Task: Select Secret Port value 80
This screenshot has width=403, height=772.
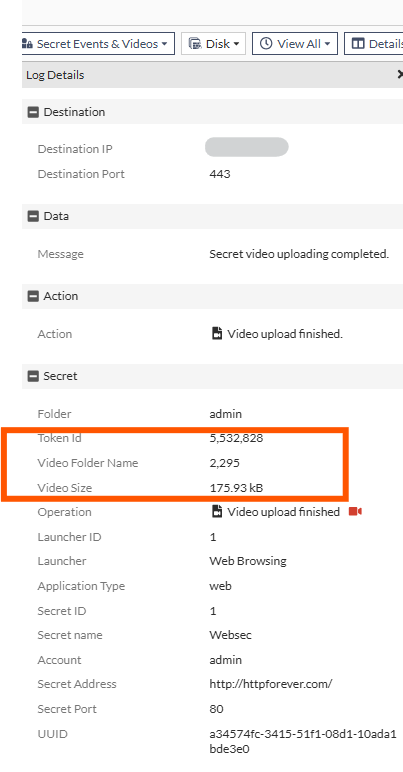Action: (x=216, y=709)
